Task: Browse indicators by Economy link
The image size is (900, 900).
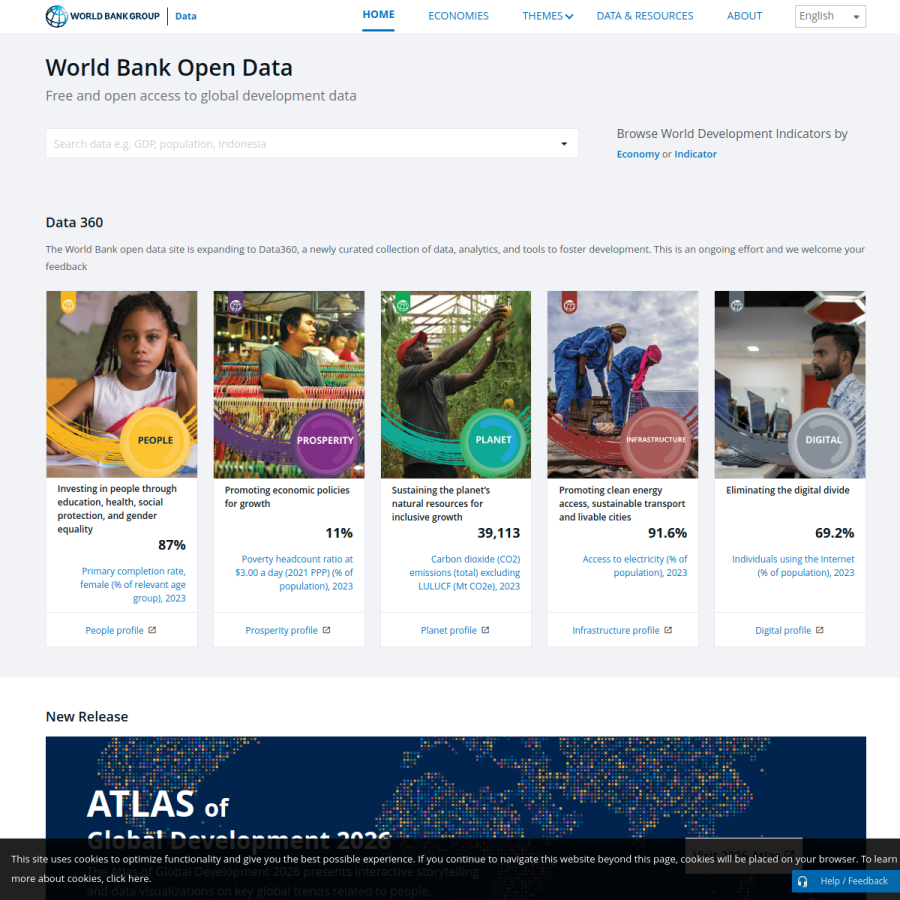Action: click(638, 154)
